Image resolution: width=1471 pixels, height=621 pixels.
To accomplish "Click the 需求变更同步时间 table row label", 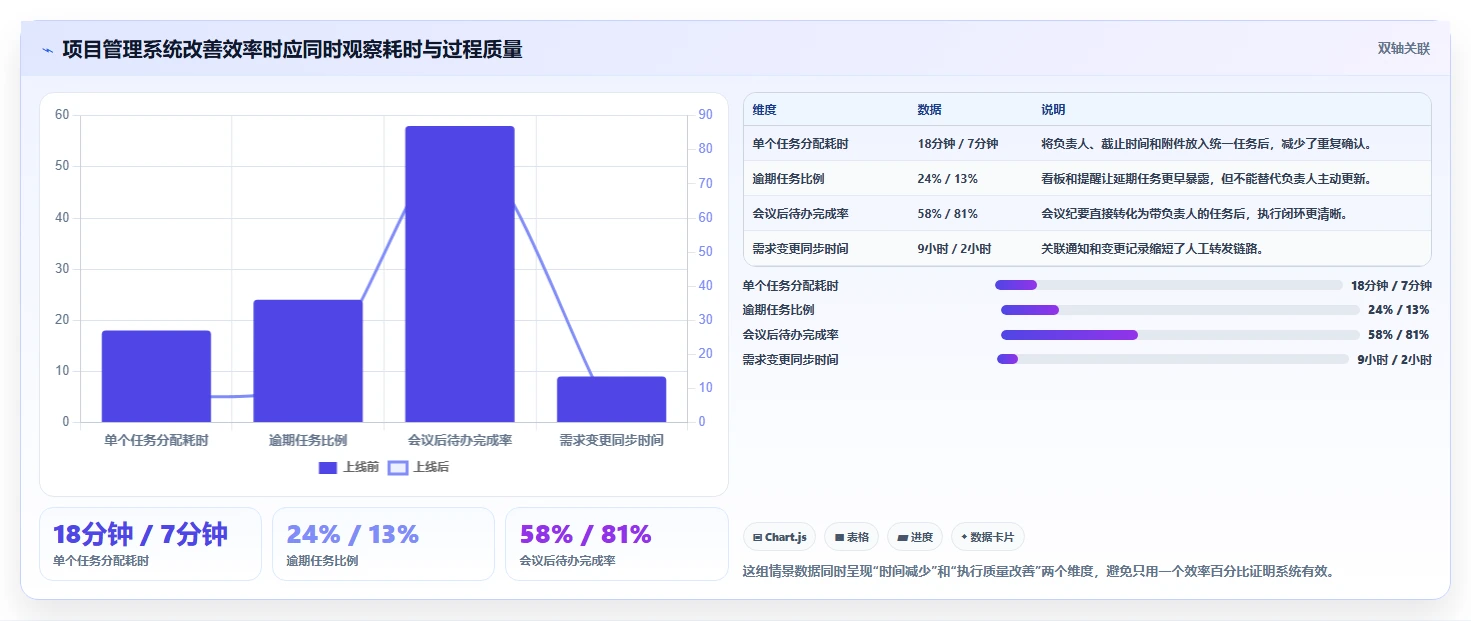I will pos(800,249).
